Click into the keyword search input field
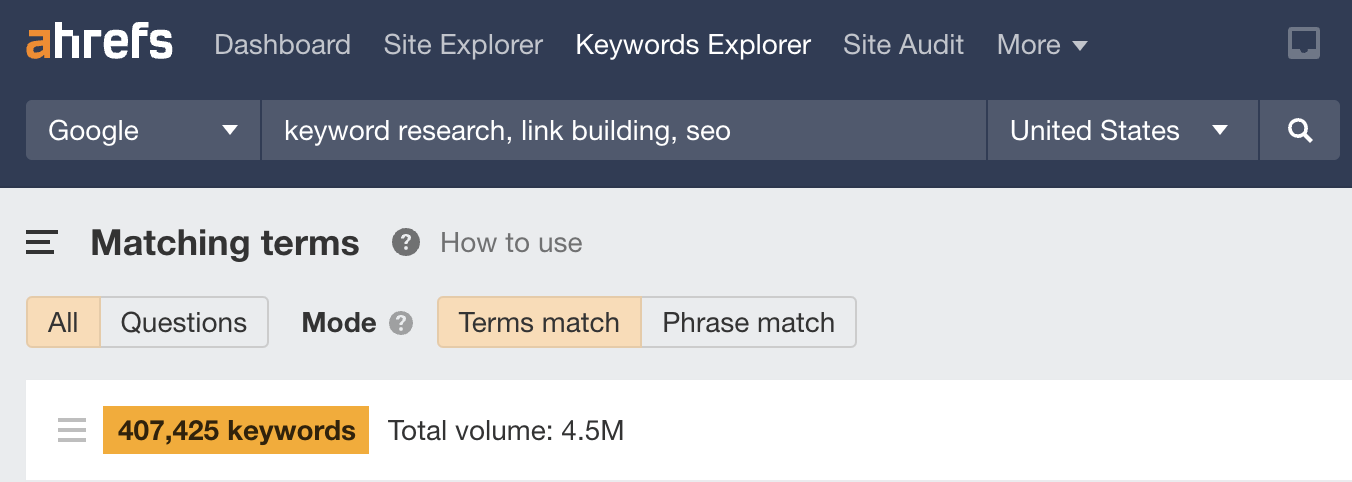 click(x=624, y=130)
